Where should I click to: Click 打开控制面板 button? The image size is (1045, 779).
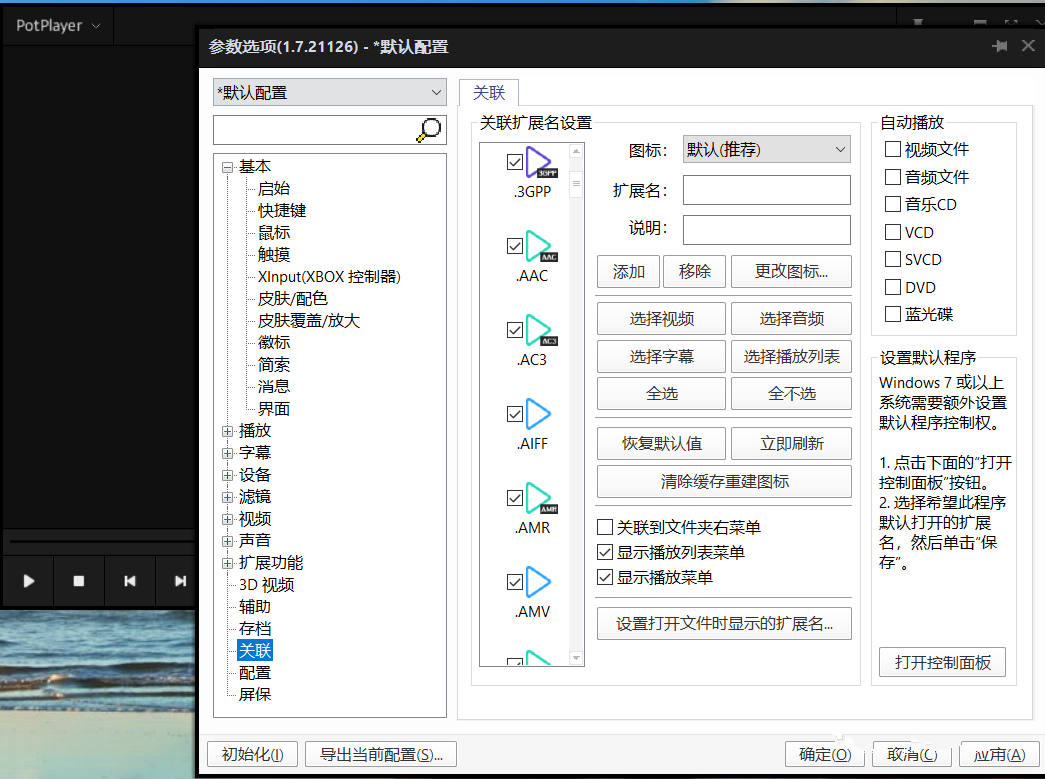click(942, 662)
